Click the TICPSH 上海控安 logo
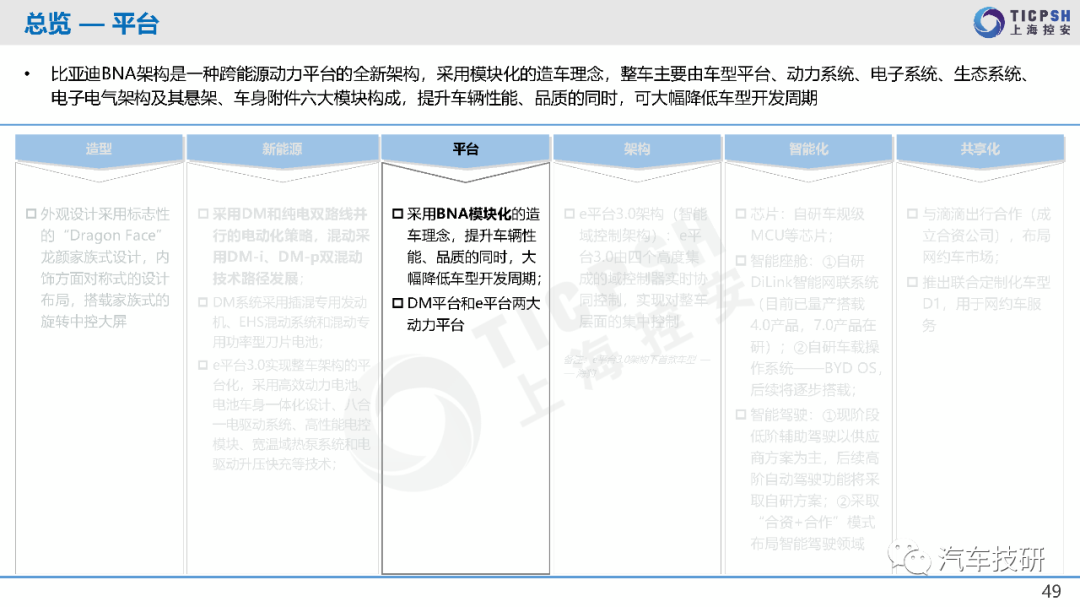 (1022, 22)
